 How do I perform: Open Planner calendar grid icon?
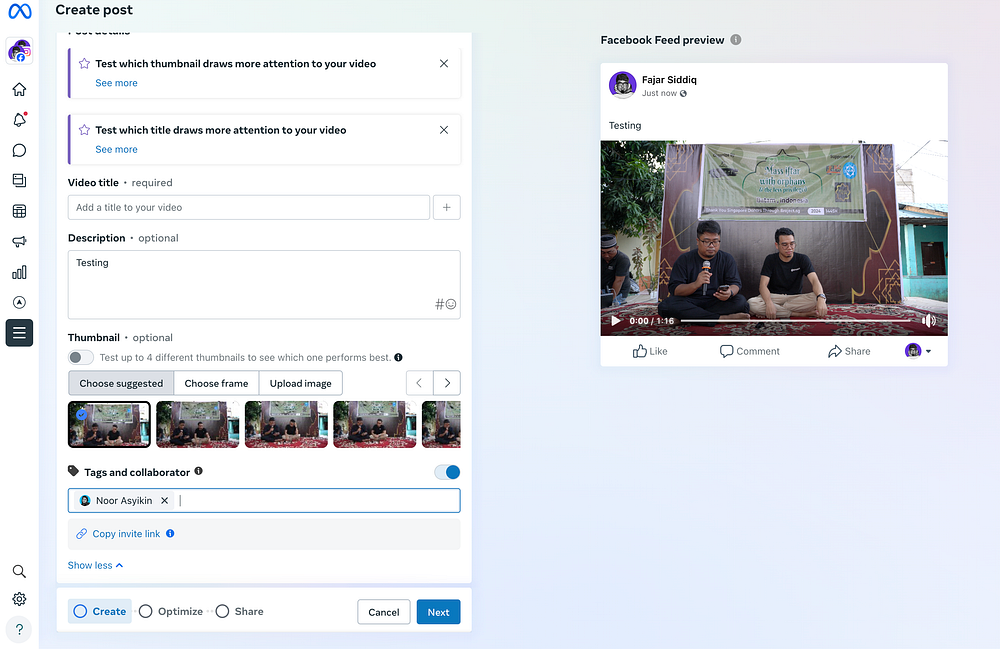[x=19, y=211]
